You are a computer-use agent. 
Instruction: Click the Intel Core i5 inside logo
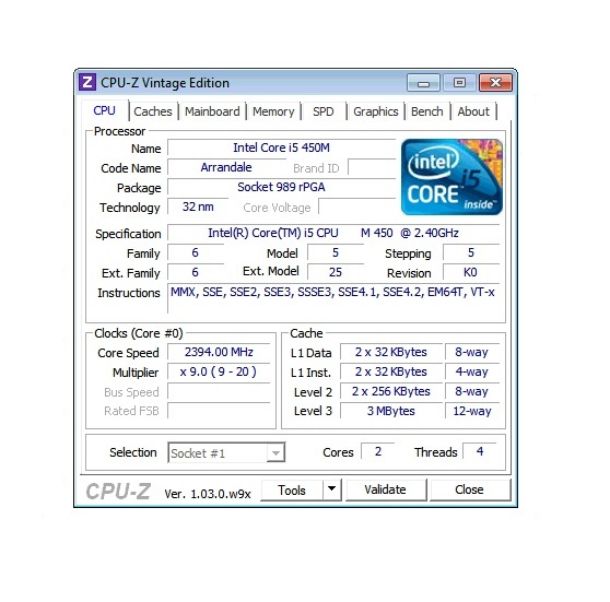(452, 177)
